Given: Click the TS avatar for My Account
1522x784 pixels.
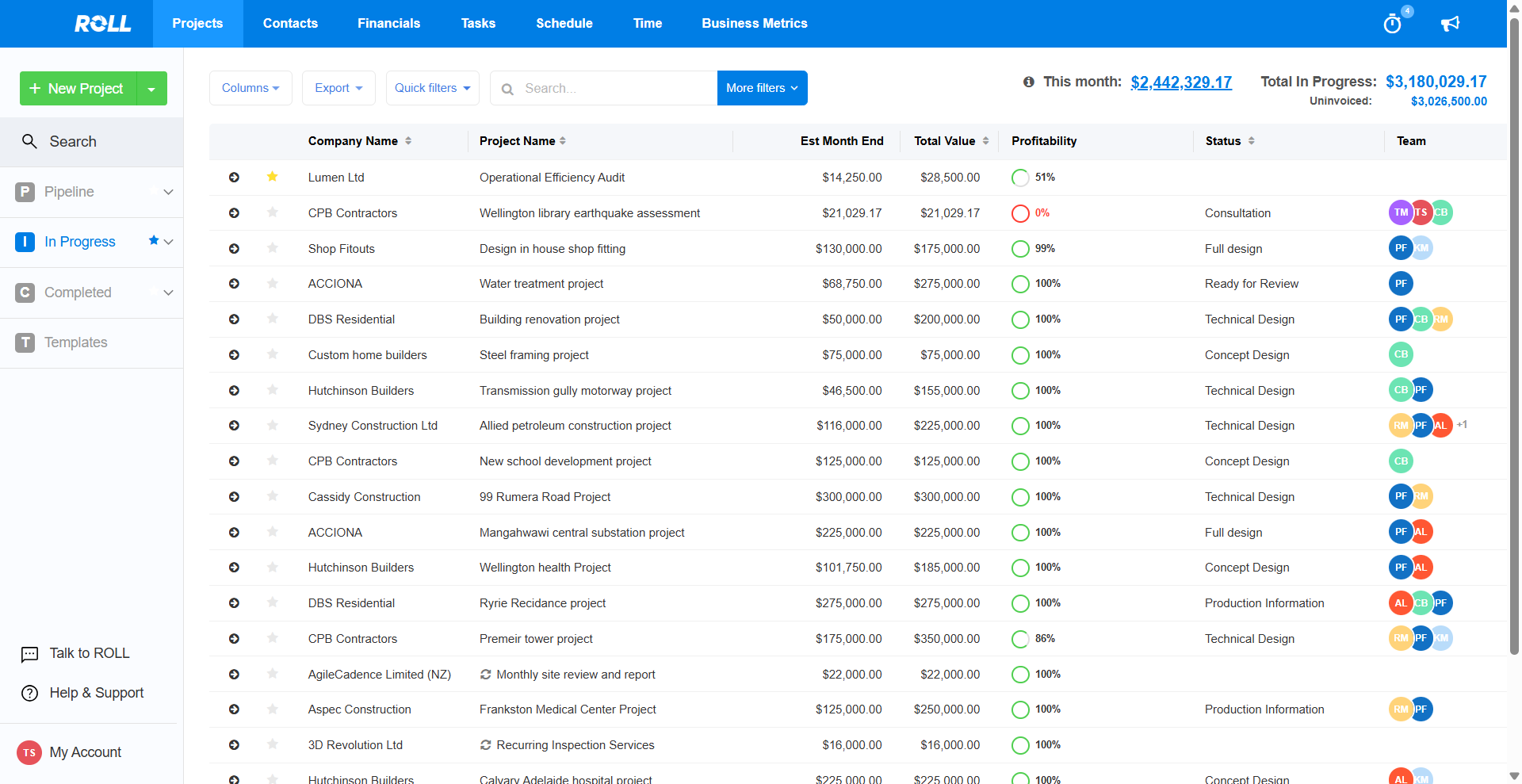Looking at the screenshot, I should [x=29, y=752].
